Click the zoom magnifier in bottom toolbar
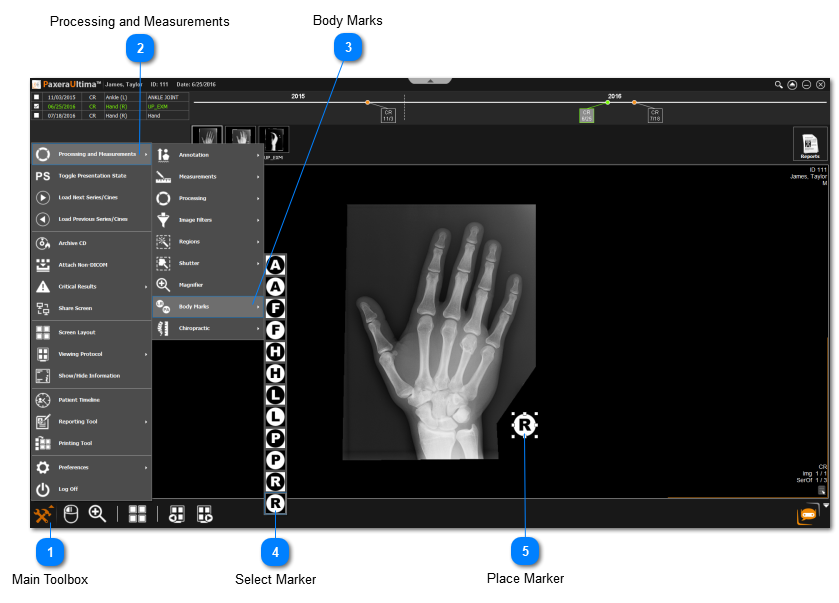Image resolution: width=839 pixels, height=603 pixels. (97, 514)
